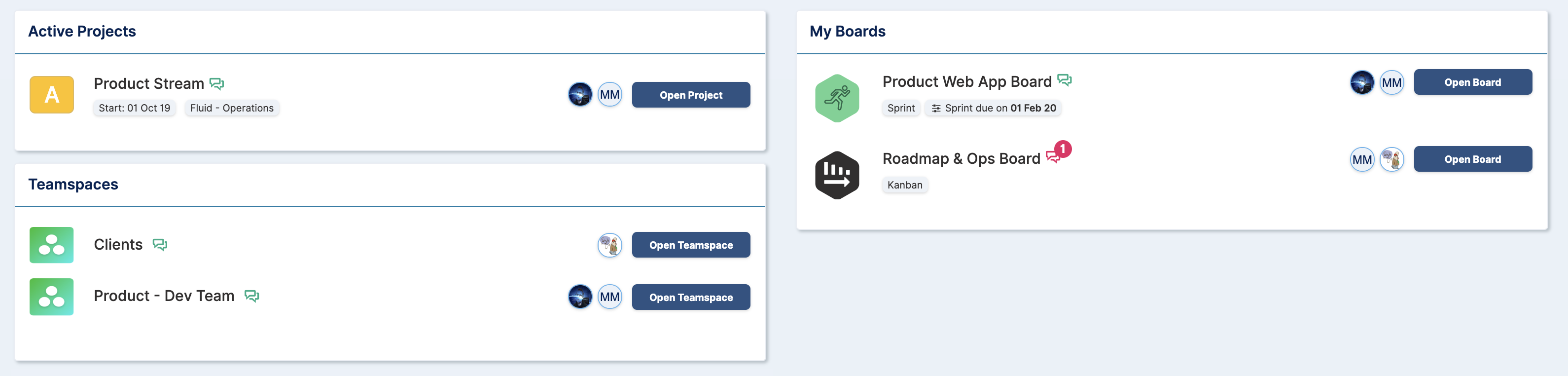Click the photo avatar in Product Stream row
The width and height of the screenshot is (1568, 376).
point(580,94)
